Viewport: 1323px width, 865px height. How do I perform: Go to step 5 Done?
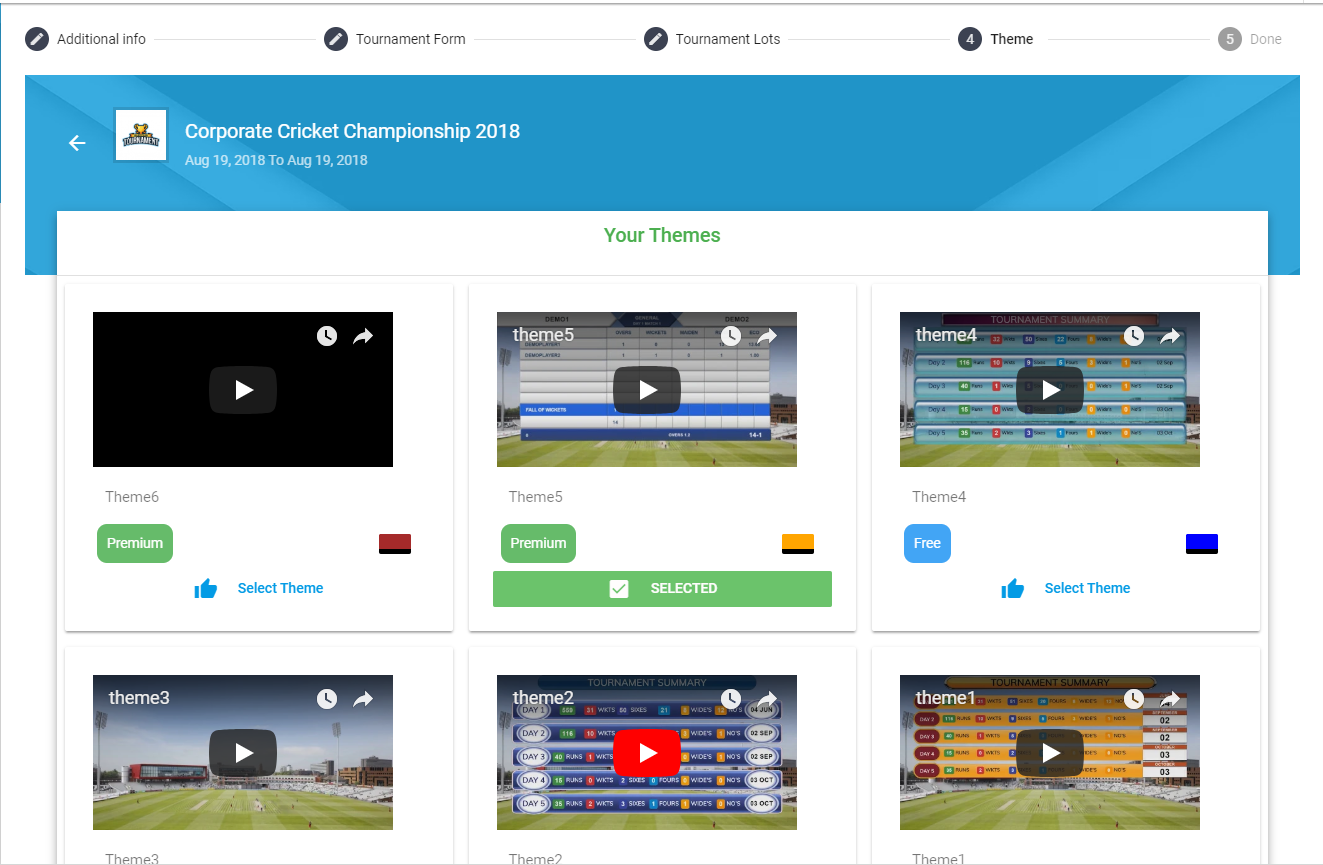pyautogui.click(x=1250, y=39)
